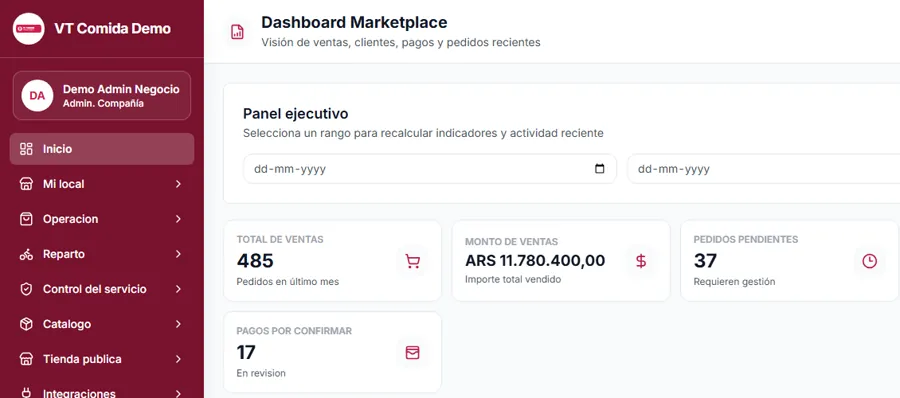Click the Mi local store icon
This screenshot has height=398, width=900.
point(26,184)
